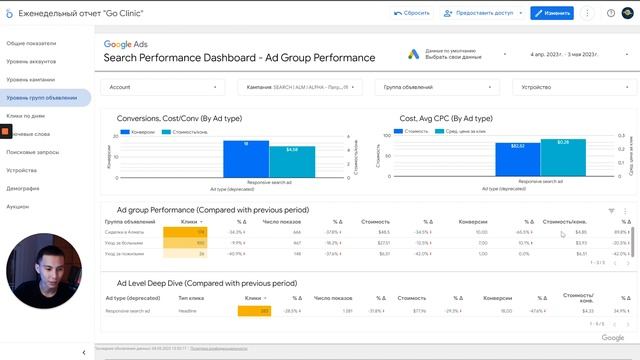The height and width of the screenshot is (360, 640).
Task: Go to next page in Ad Level table
Action: coord(628,324)
